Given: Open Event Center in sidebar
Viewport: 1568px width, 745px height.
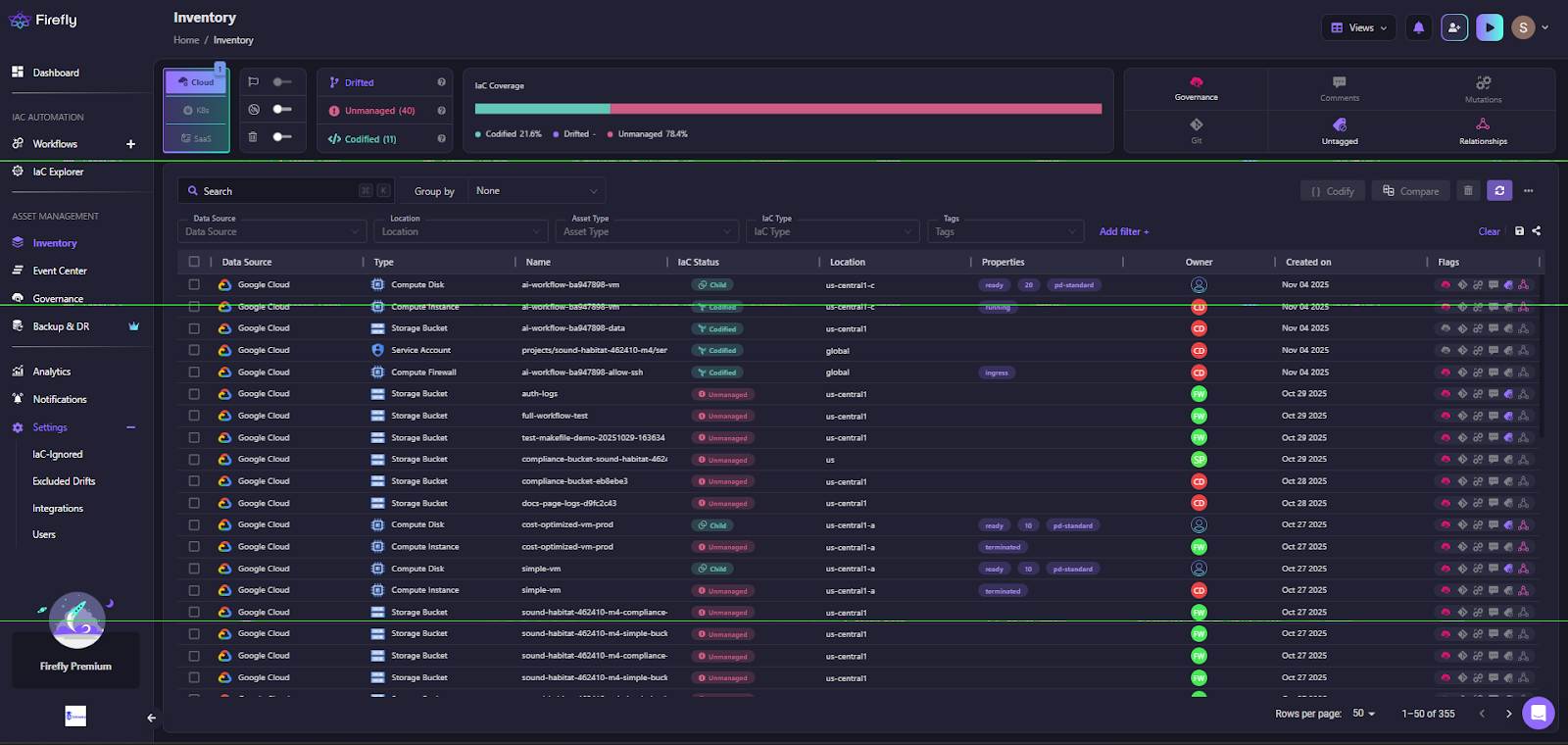Looking at the screenshot, I should click(60, 271).
